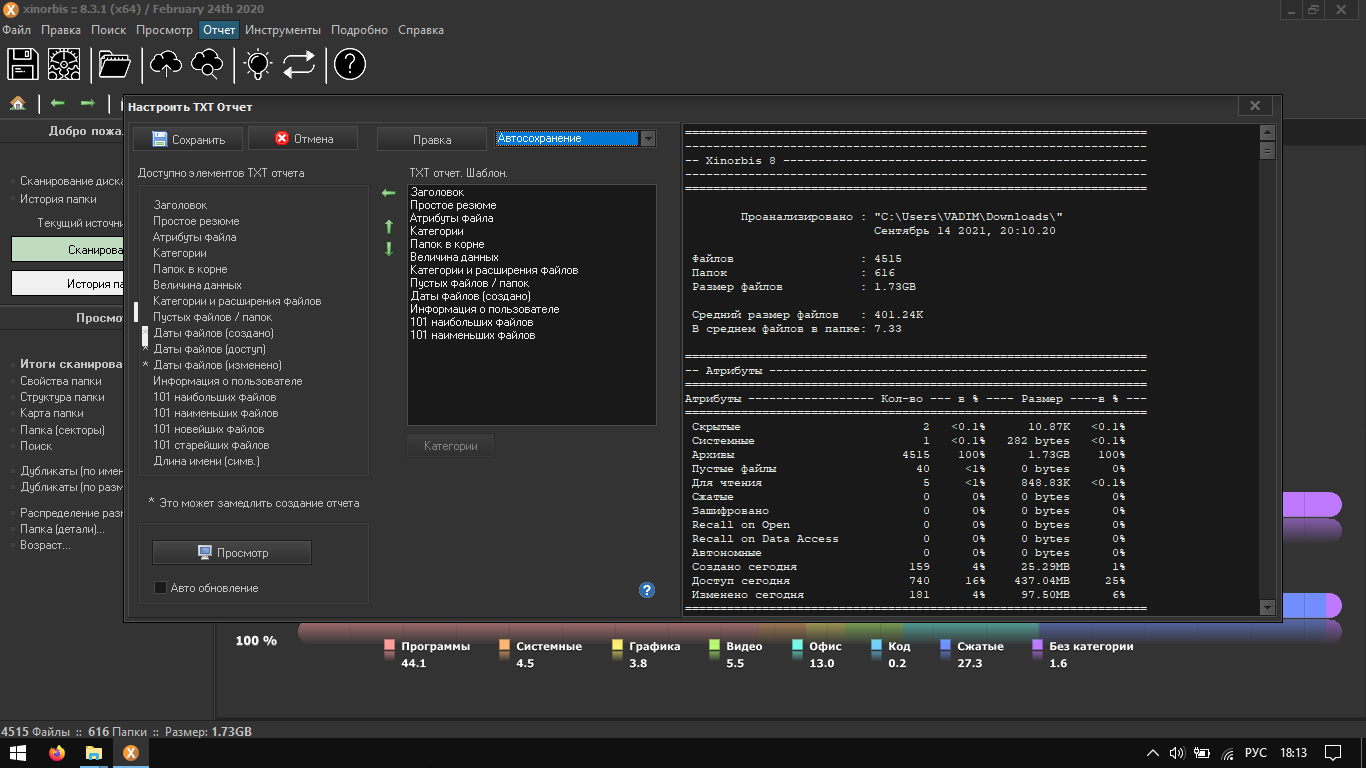This screenshot has width=1366, height=768.
Task: Click the Программы red legend swatch
Action: 390,646
